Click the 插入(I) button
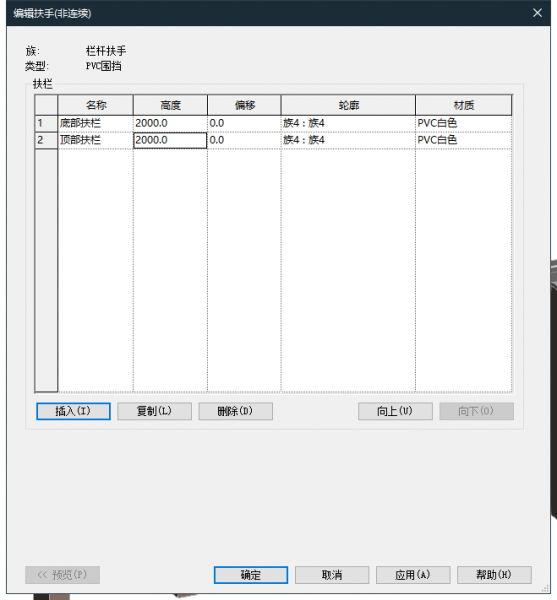The image size is (557, 600). pyautogui.click(x=73, y=411)
